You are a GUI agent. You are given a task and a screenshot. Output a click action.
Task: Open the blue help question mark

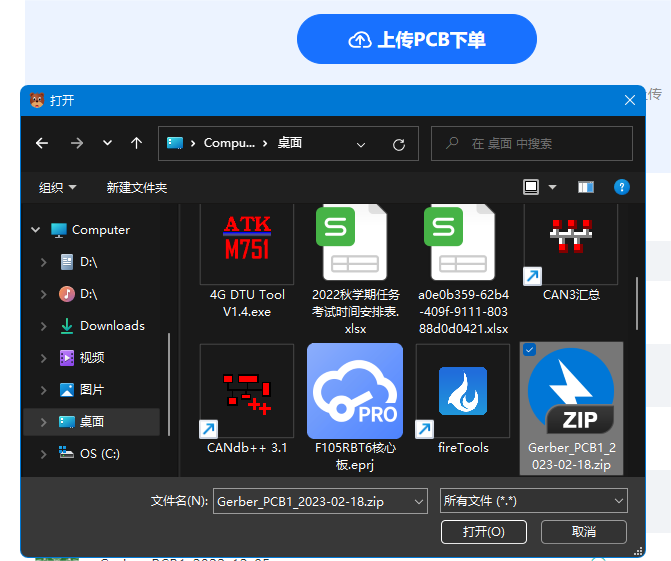(621, 187)
